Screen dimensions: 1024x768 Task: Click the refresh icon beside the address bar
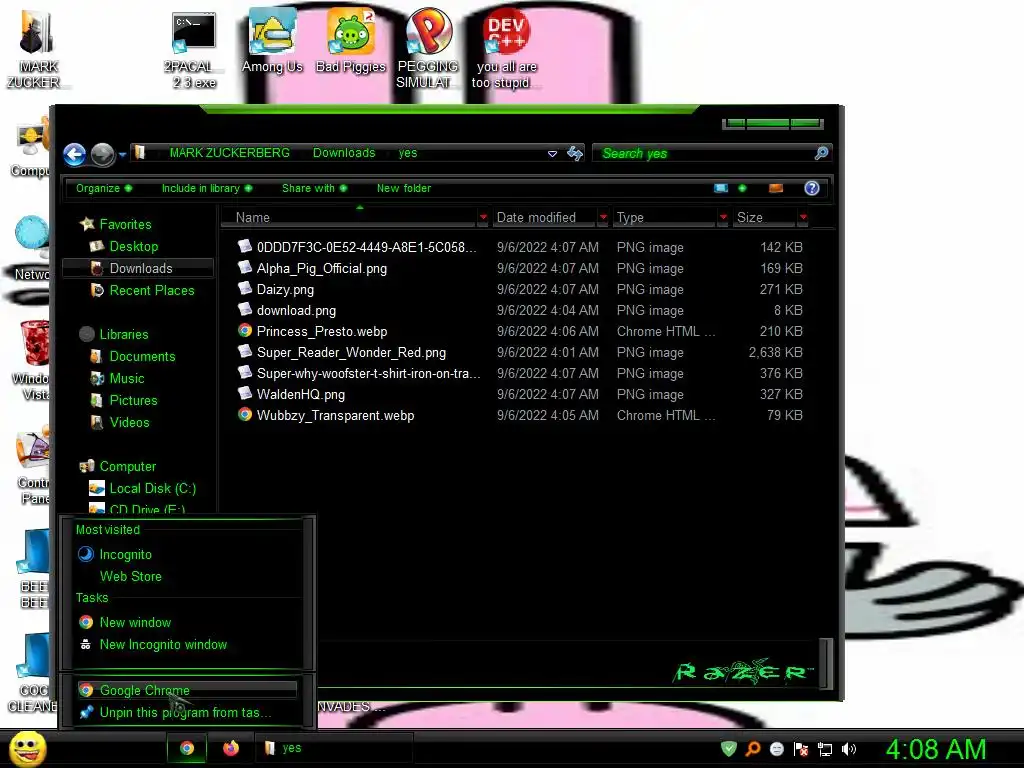(575, 153)
